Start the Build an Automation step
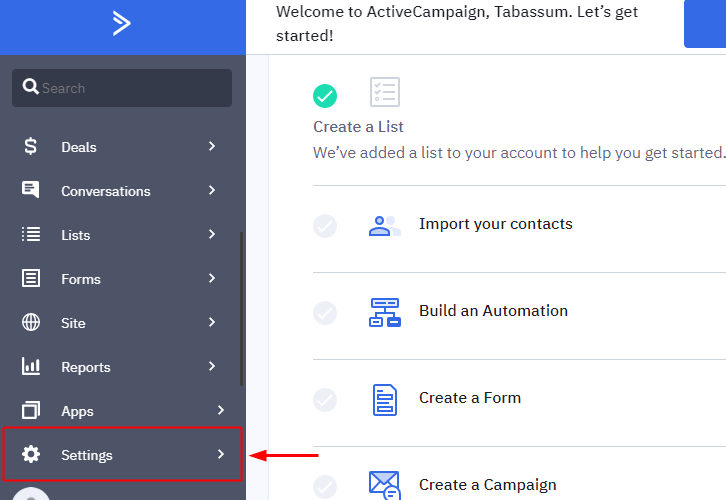 click(493, 311)
